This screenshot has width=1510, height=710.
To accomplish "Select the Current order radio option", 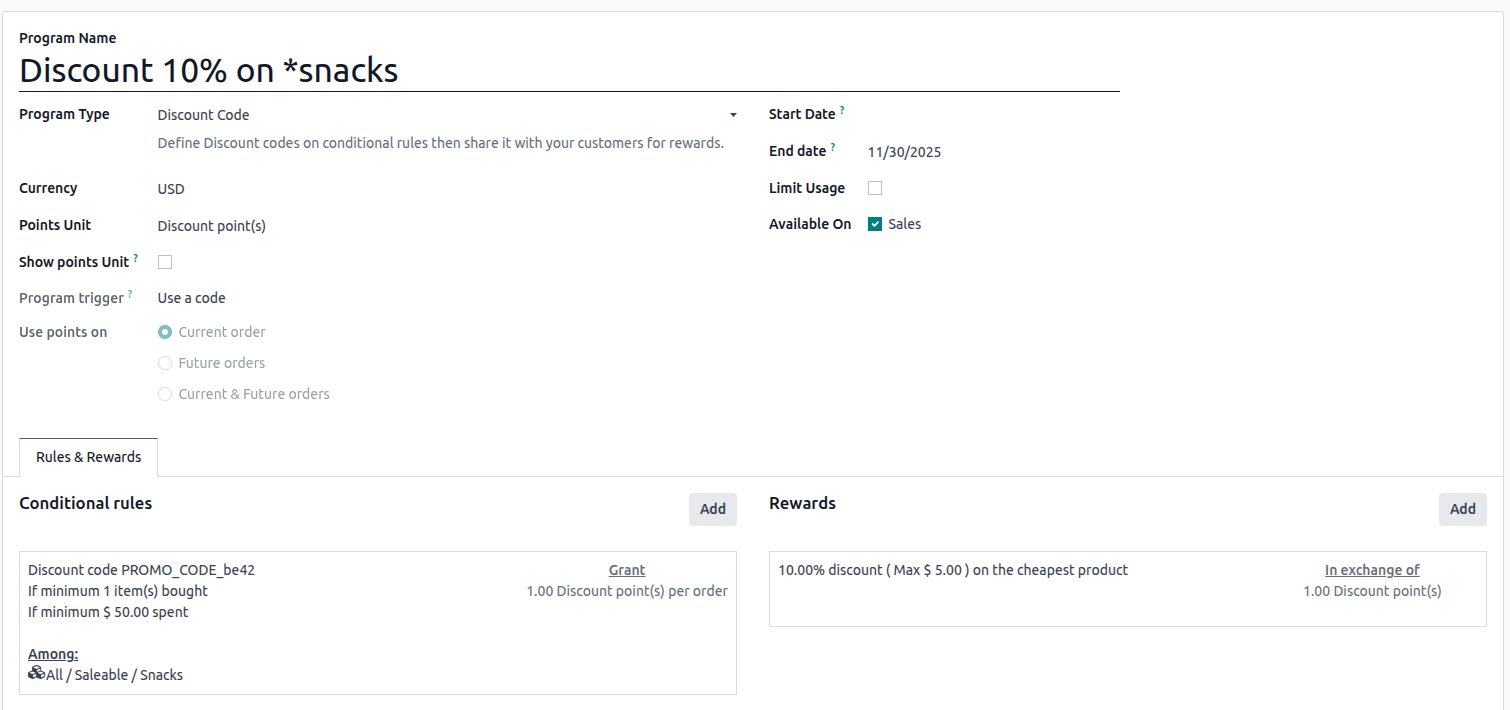I will coord(165,332).
